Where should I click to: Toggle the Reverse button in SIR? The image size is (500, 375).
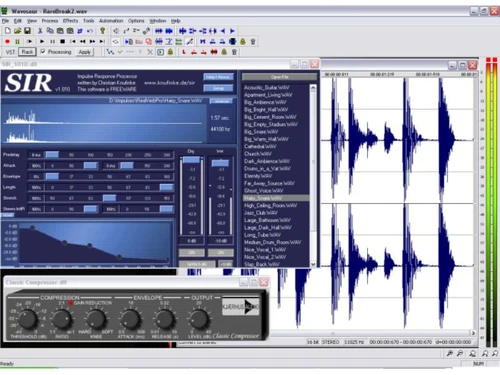221,101
